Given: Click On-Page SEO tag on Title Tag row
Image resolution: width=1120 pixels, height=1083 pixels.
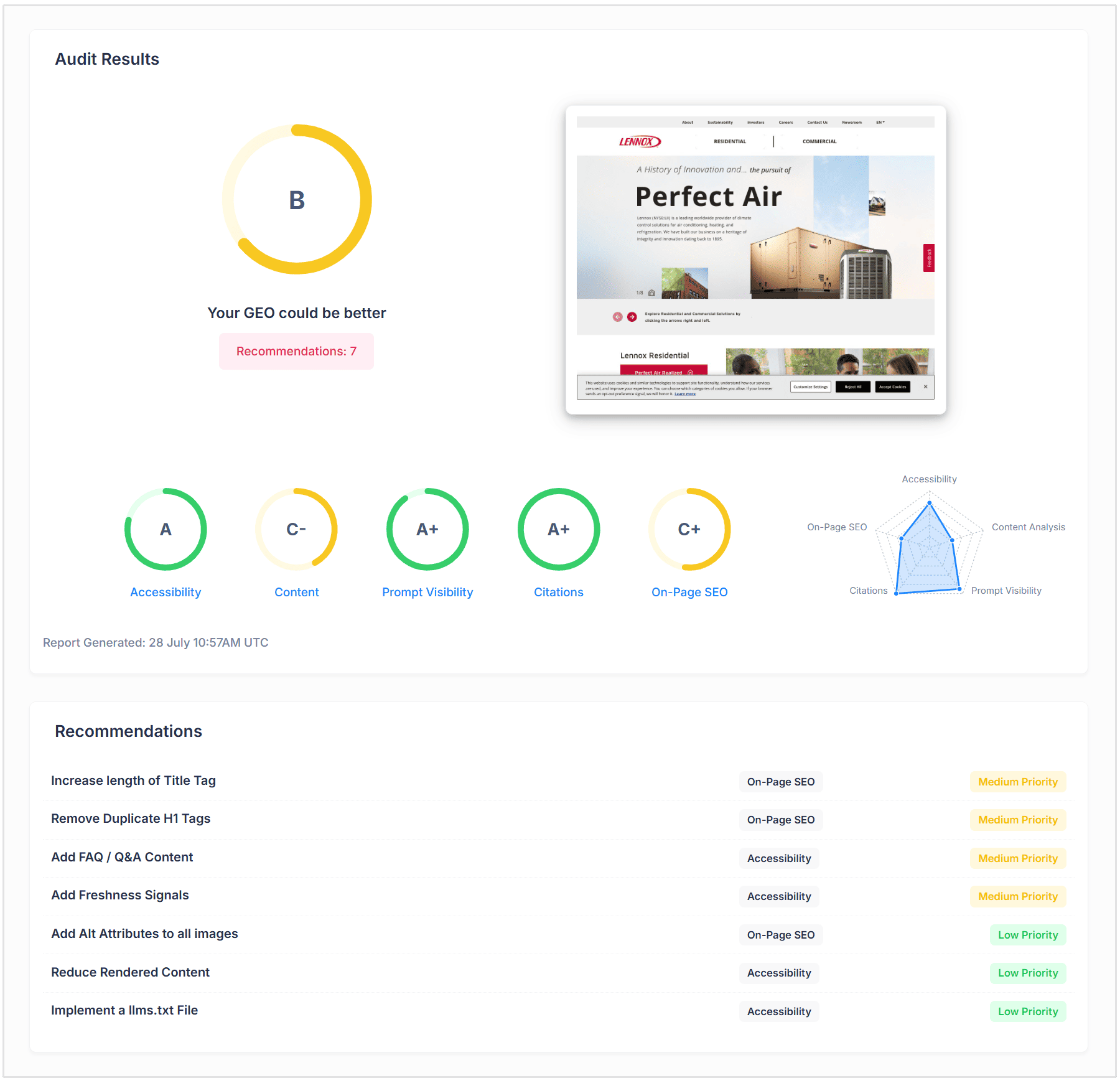Looking at the screenshot, I should click(x=780, y=782).
